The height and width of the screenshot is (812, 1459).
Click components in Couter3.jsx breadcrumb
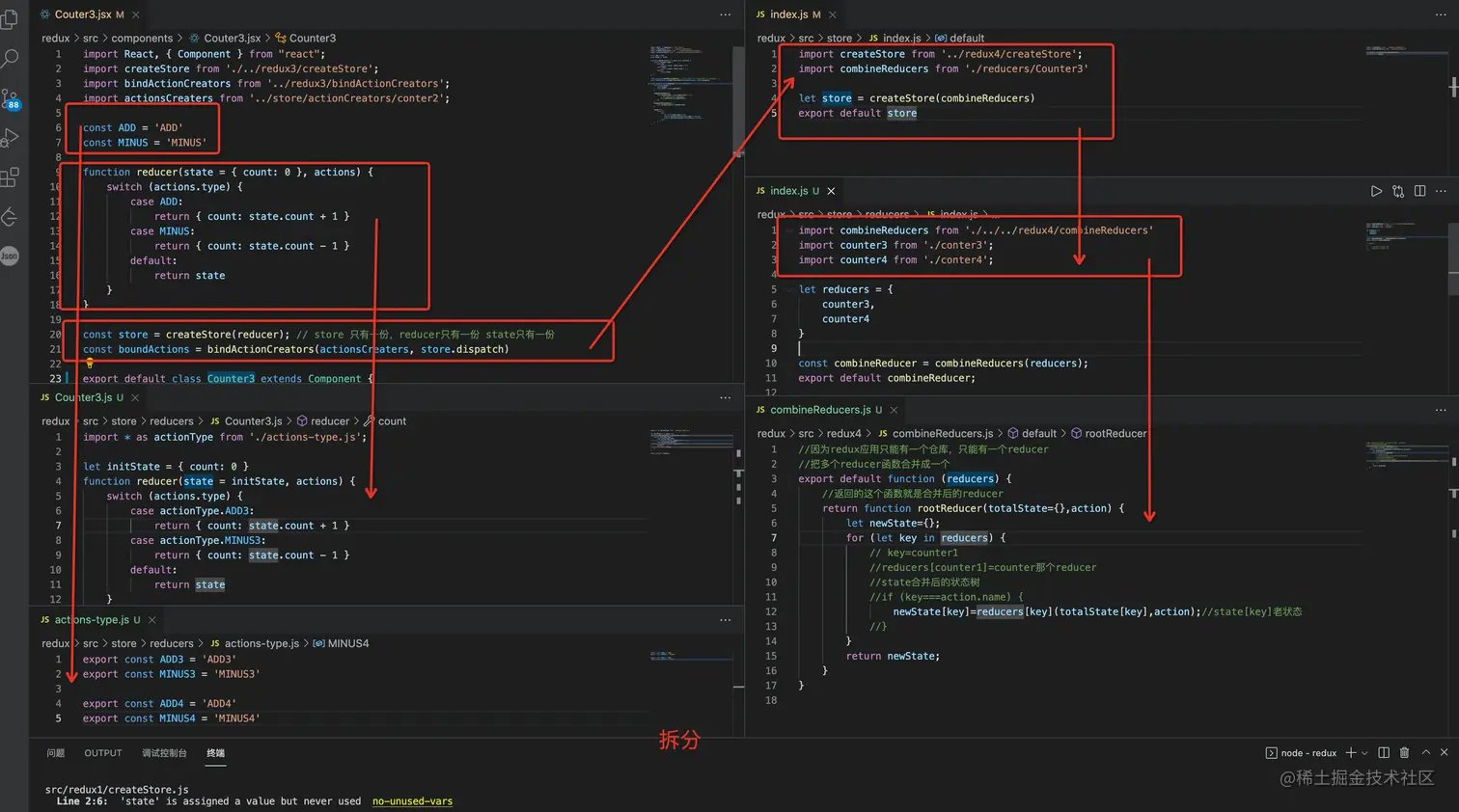pyautogui.click(x=142, y=39)
